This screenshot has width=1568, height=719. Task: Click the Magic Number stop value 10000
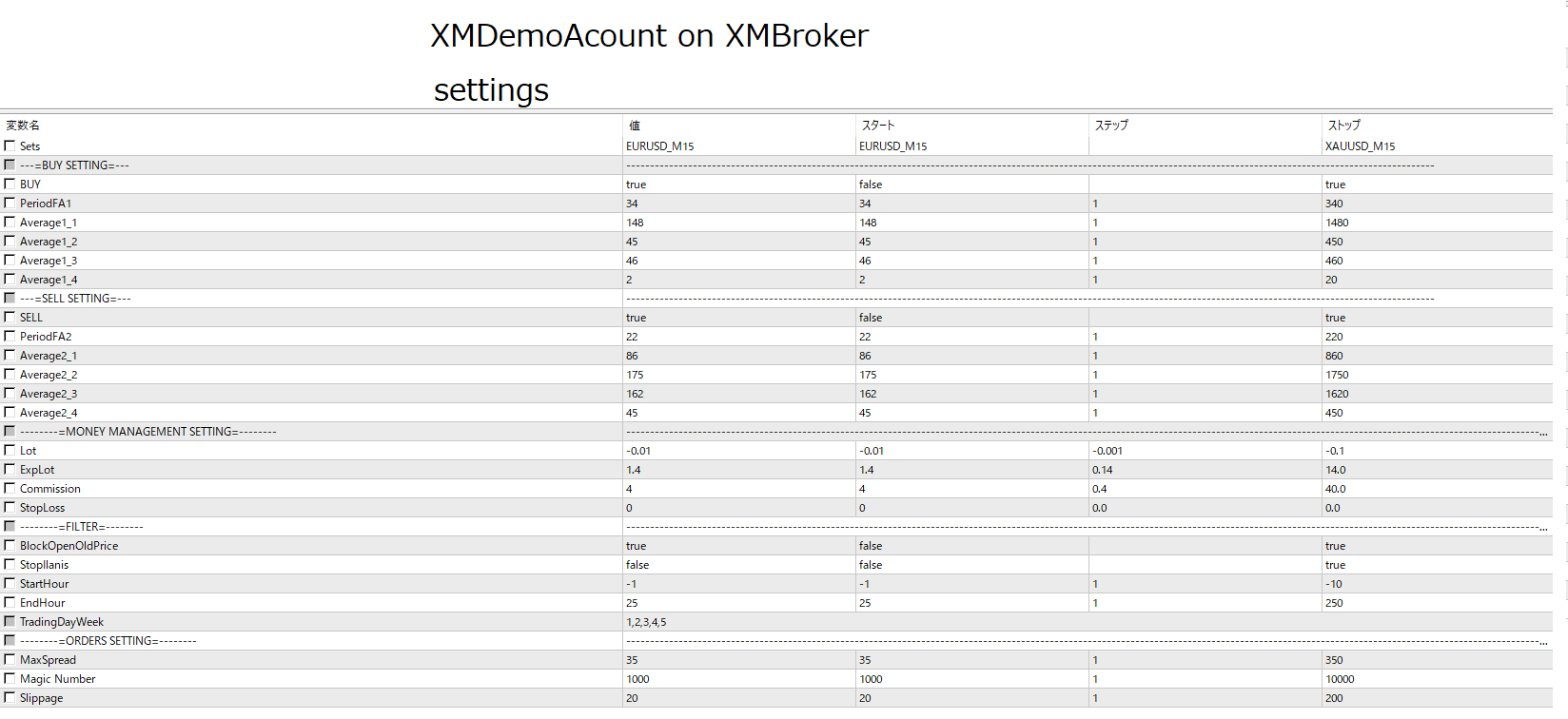[x=1340, y=679]
